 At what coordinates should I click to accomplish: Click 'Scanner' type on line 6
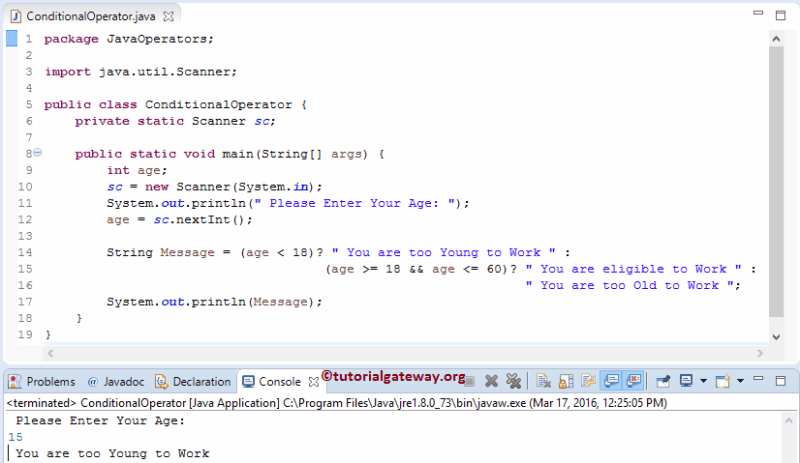(x=219, y=121)
